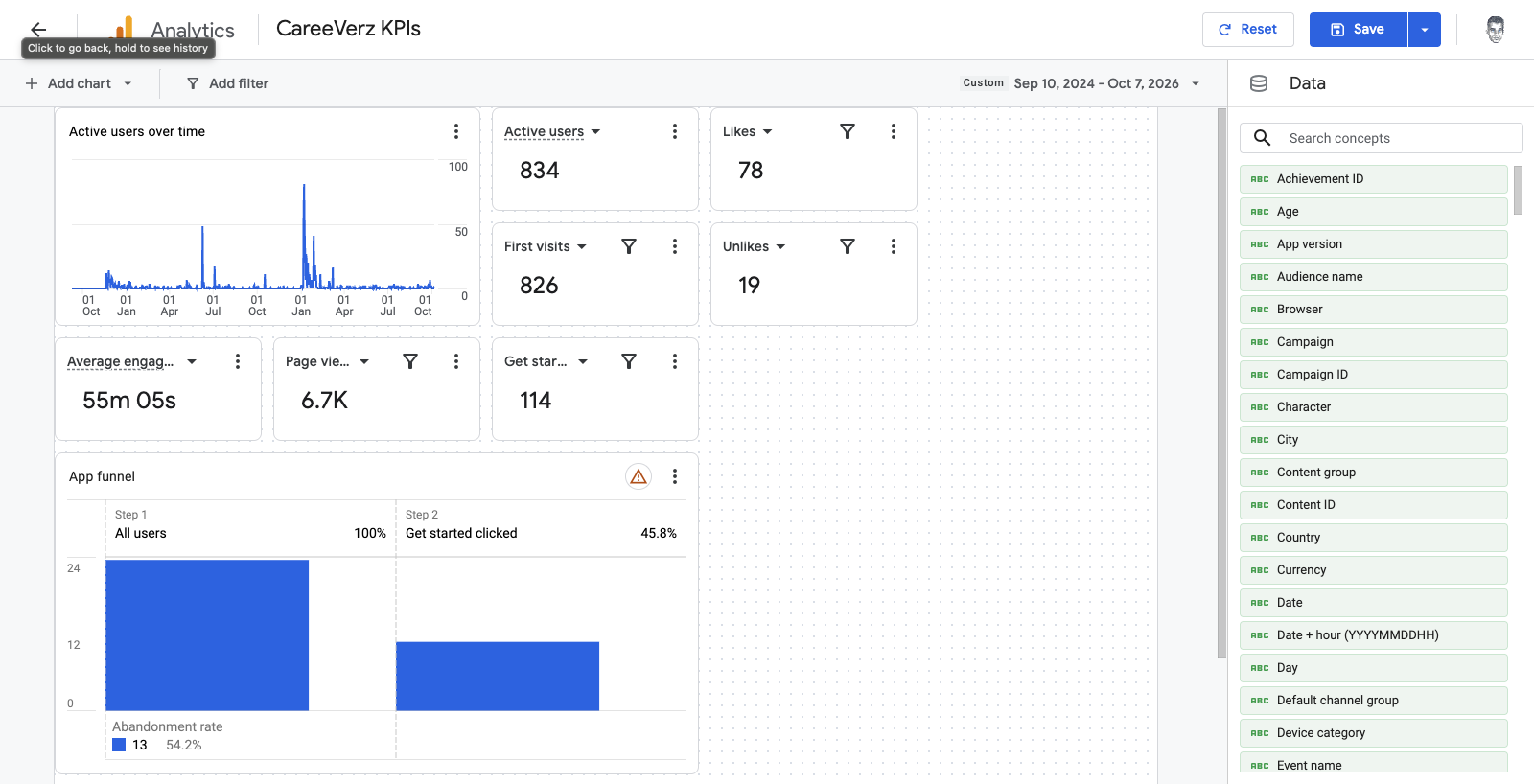
Task: Open Page views card three-dot menu
Action: 456,361
